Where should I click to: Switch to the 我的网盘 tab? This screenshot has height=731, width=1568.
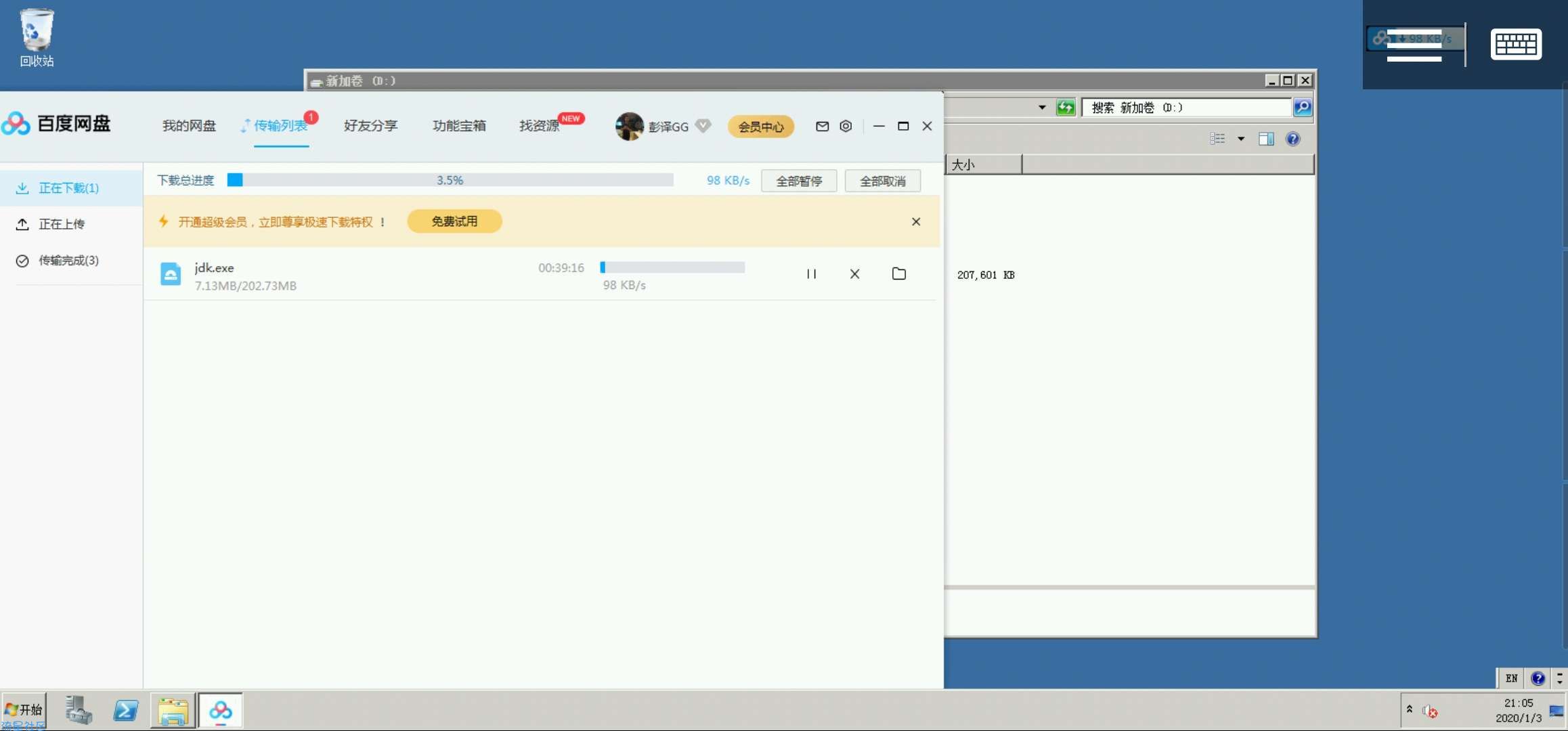189,126
